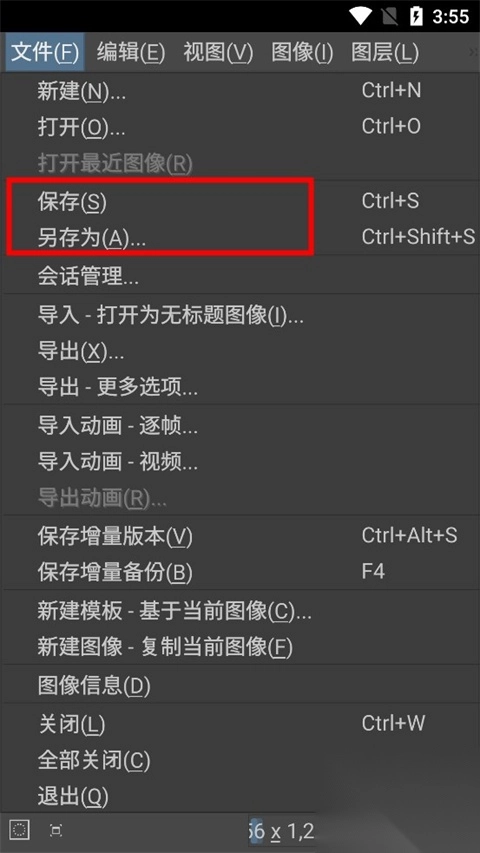The height and width of the screenshot is (853, 480).
Task: Open the 图像(I) menu
Action: (x=302, y=52)
